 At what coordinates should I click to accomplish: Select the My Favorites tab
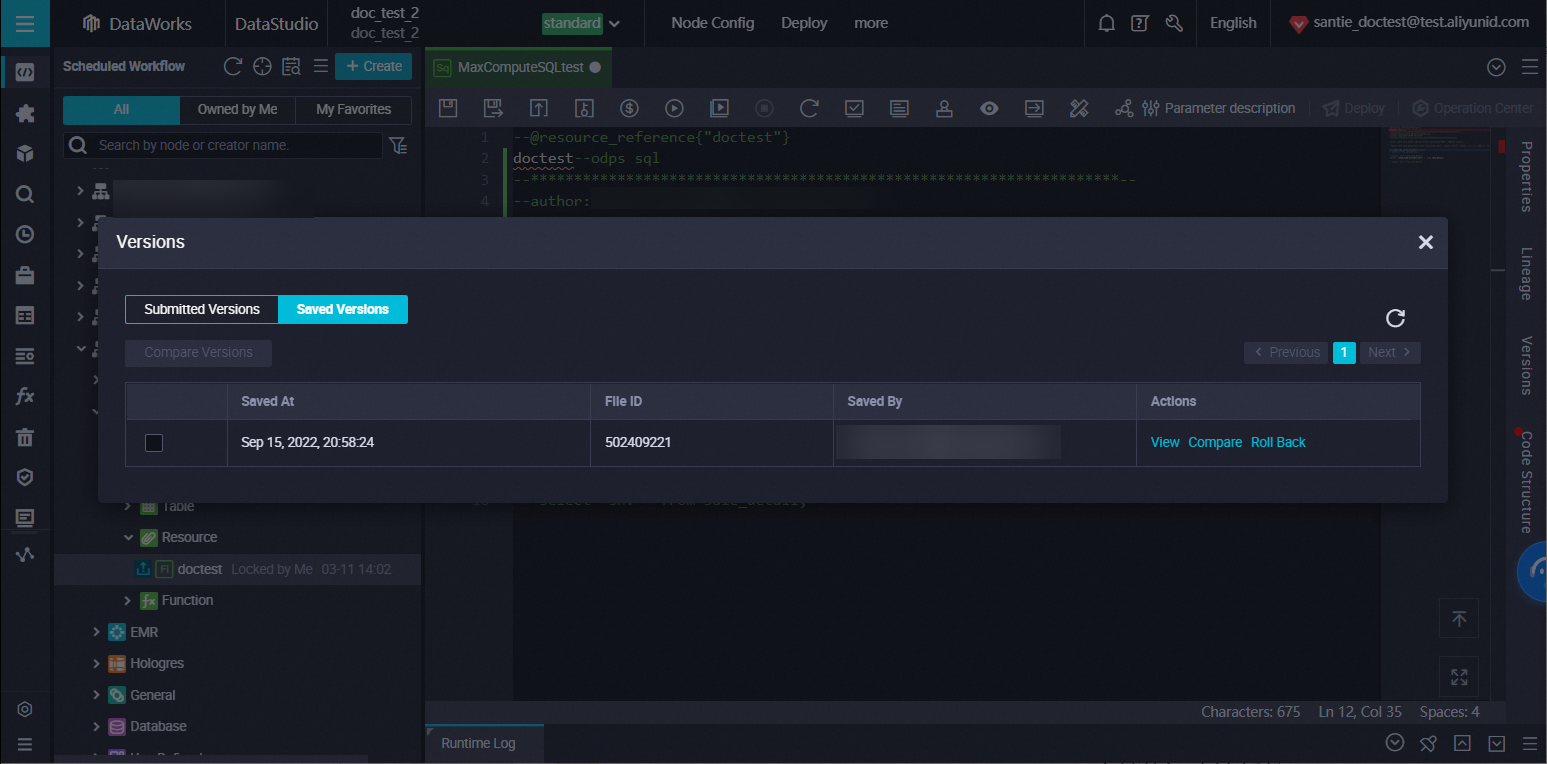(x=353, y=109)
